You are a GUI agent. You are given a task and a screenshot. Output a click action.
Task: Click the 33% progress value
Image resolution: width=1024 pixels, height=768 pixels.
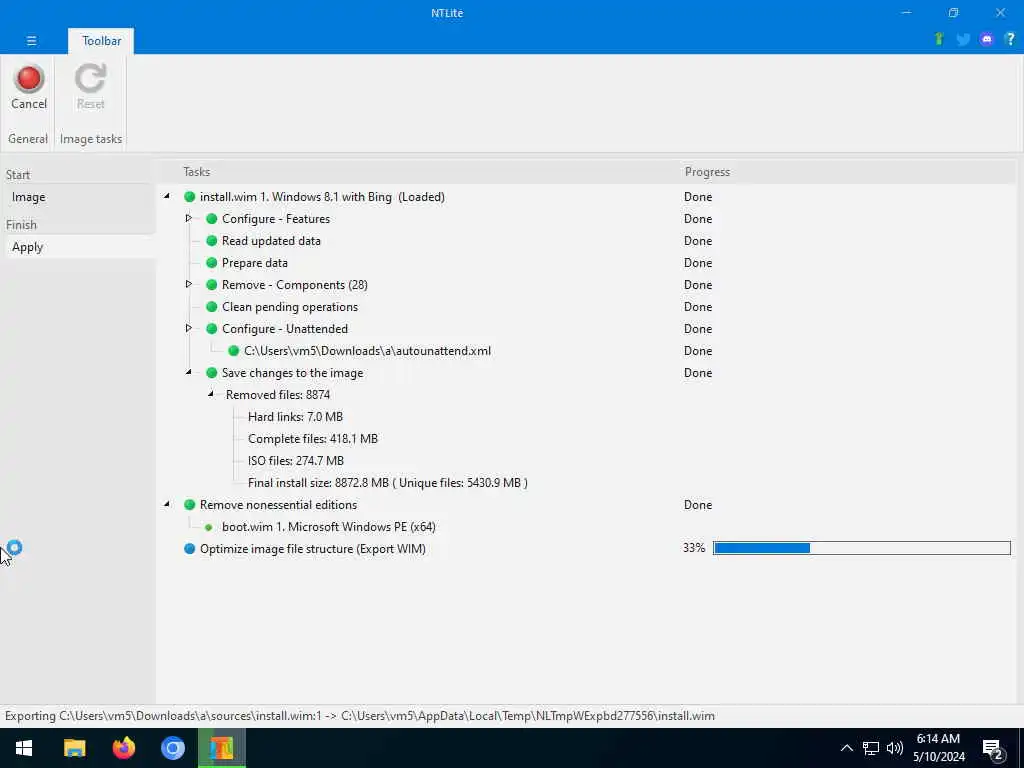(x=694, y=548)
